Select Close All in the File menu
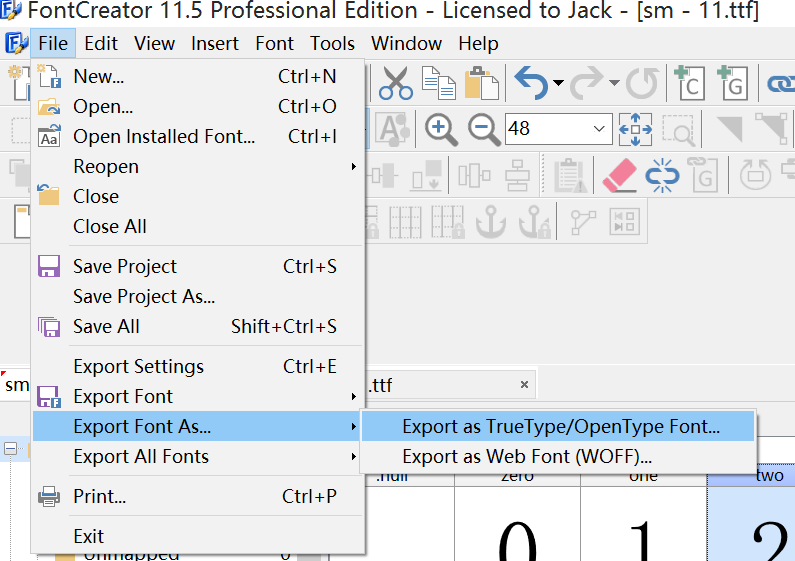Image resolution: width=795 pixels, height=561 pixels. click(x=198, y=226)
